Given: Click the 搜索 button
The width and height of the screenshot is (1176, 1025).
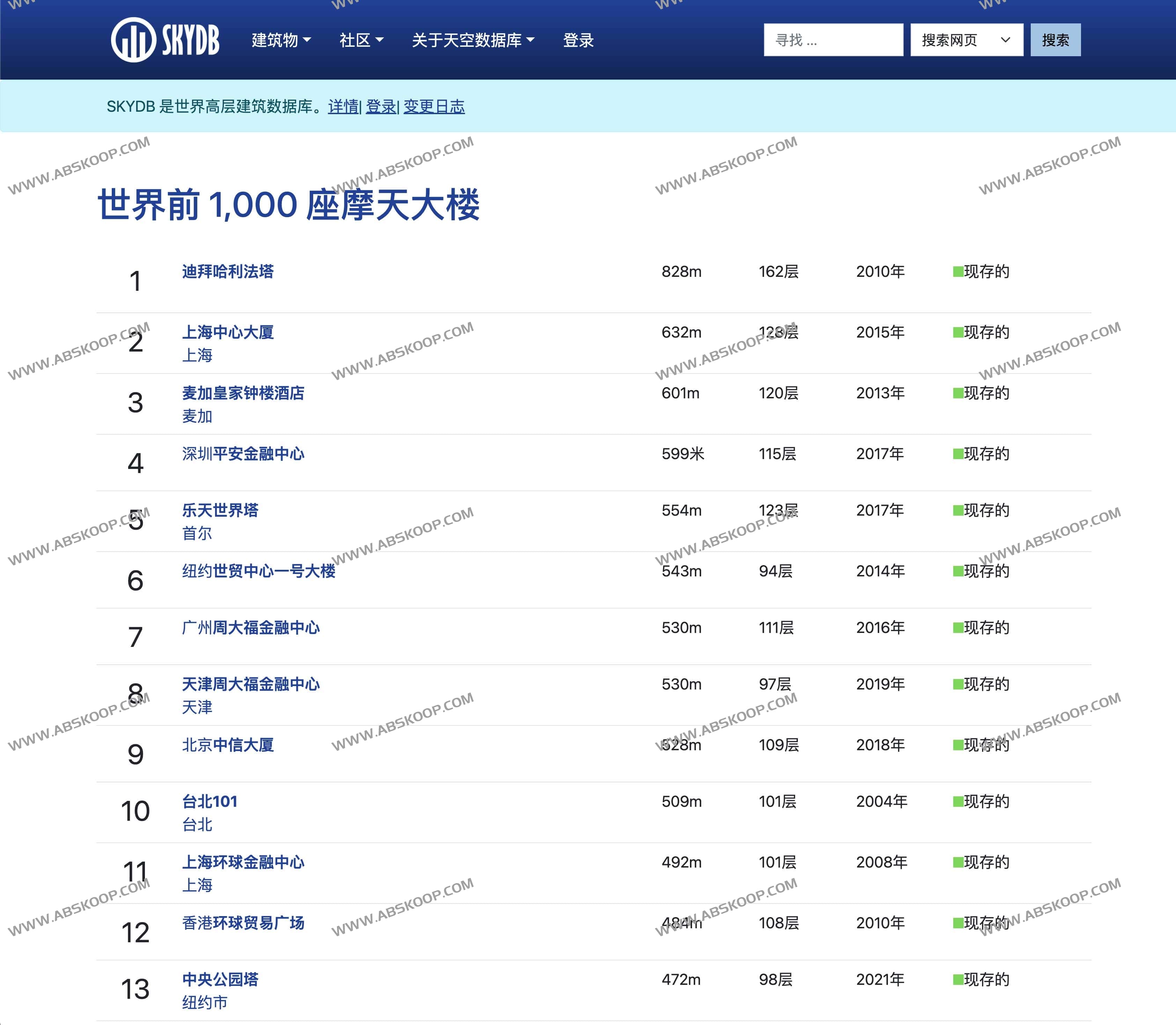Looking at the screenshot, I should tap(1055, 39).
